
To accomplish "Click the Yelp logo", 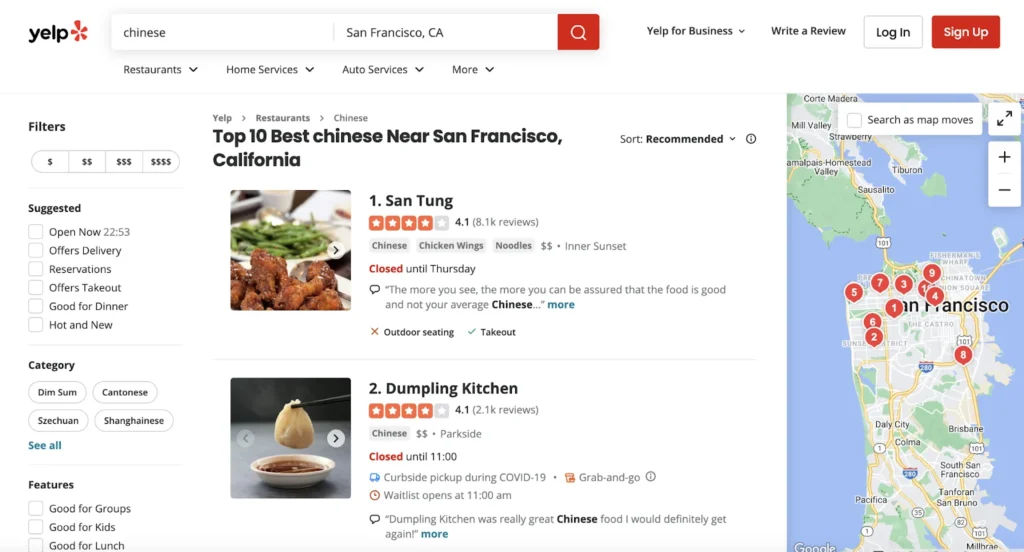I will coord(58,32).
